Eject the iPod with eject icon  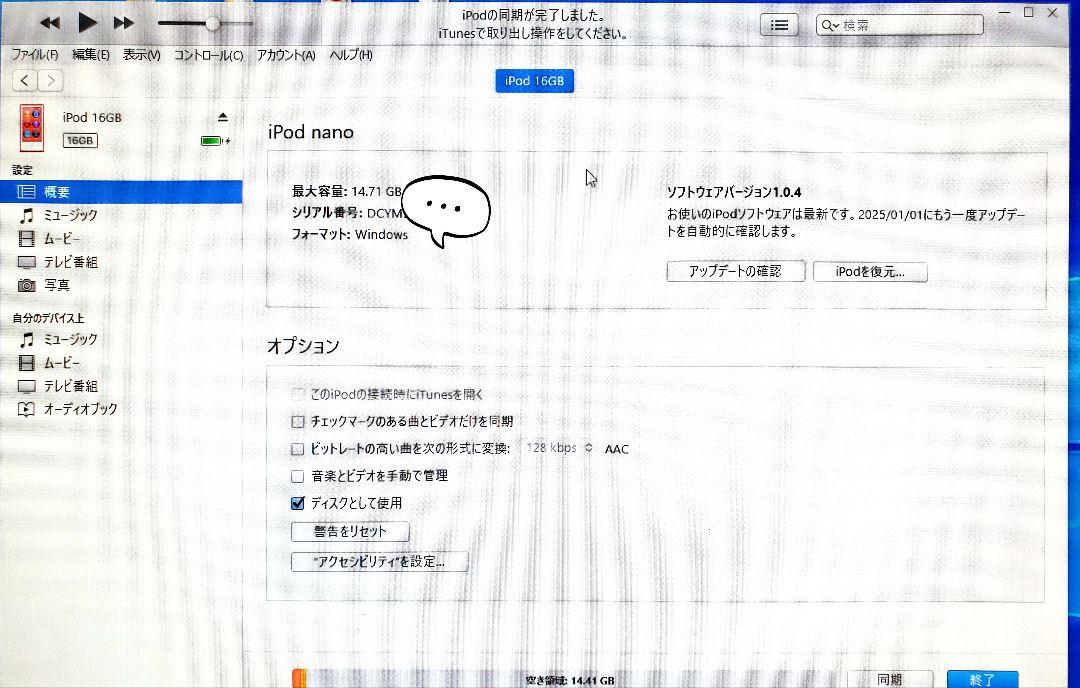tap(222, 117)
